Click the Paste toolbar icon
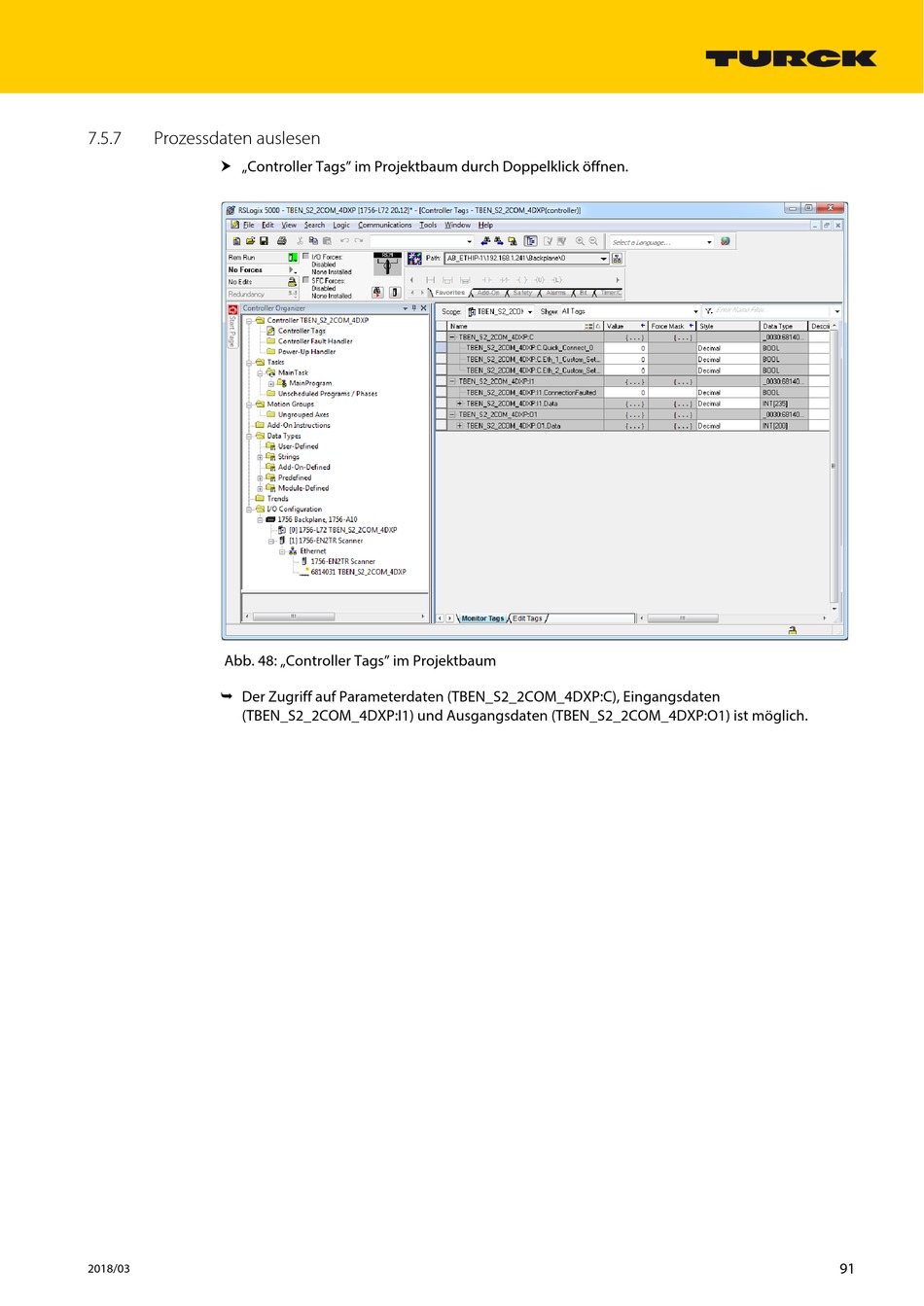924x1306 pixels. click(327, 241)
